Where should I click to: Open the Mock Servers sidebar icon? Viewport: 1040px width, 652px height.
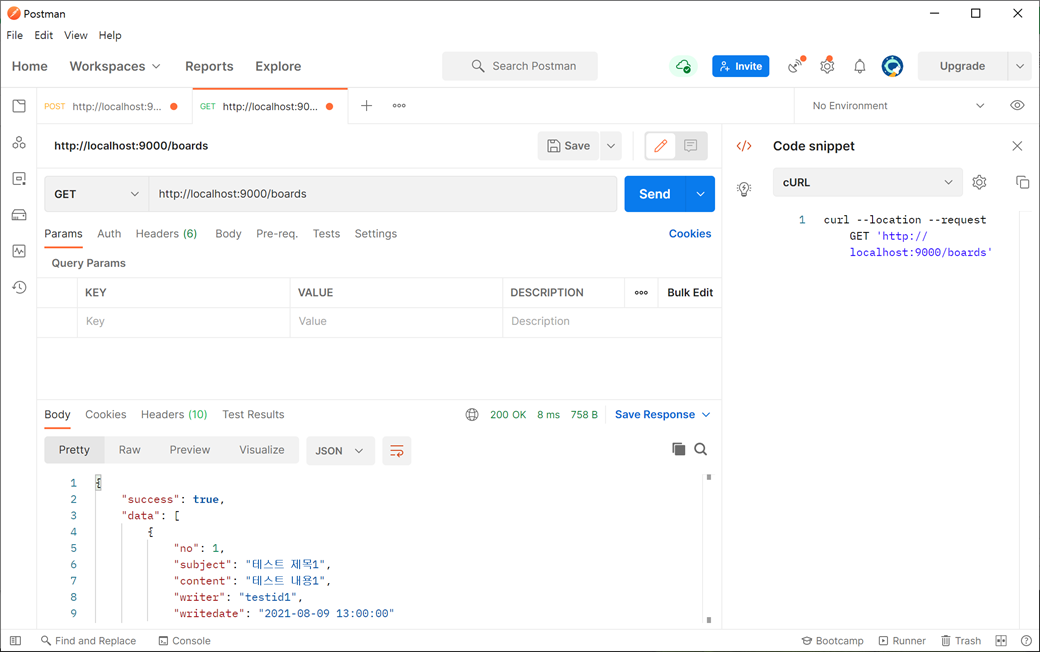click(19, 215)
